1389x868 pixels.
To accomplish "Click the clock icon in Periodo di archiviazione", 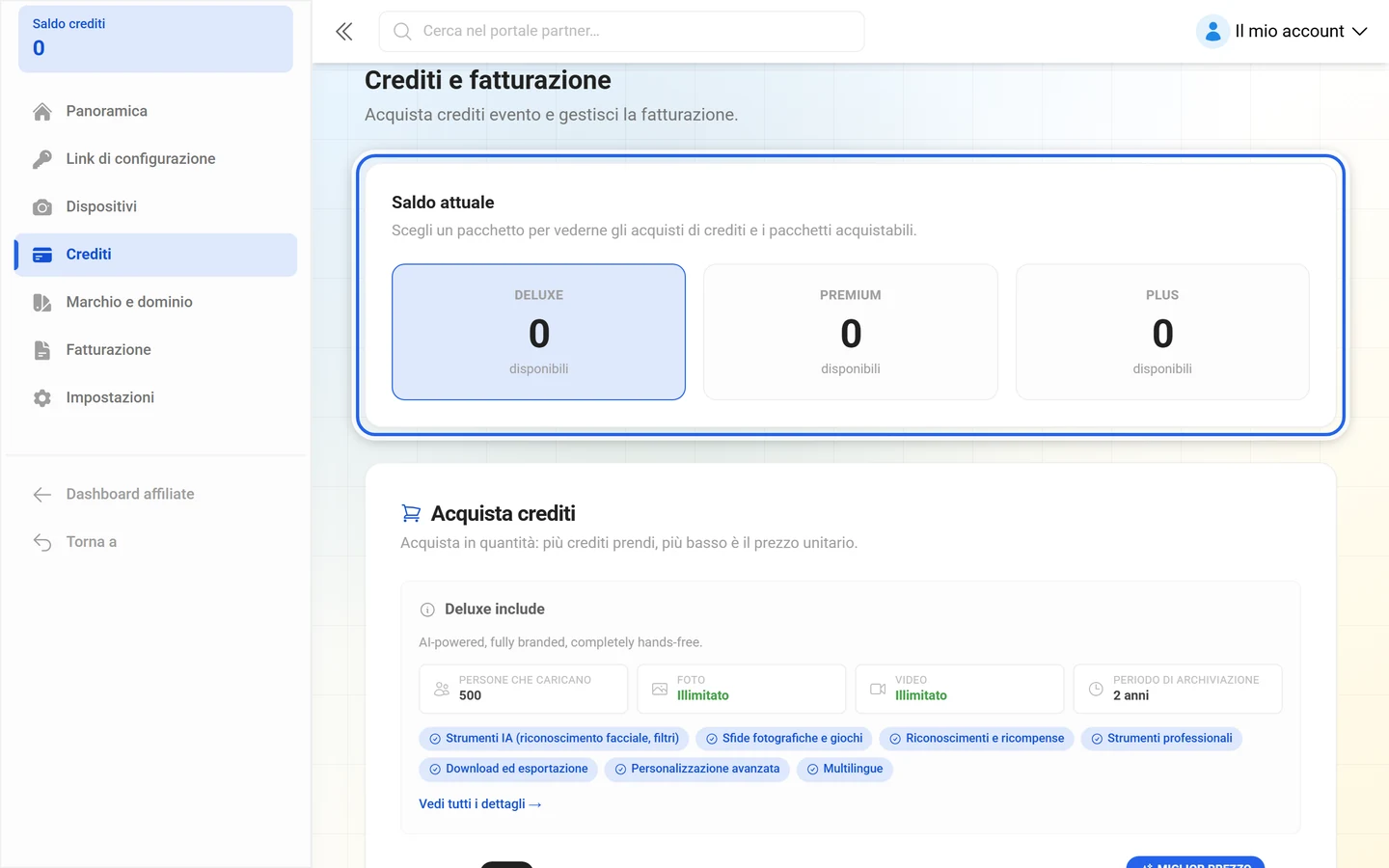I will pos(1096,689).
